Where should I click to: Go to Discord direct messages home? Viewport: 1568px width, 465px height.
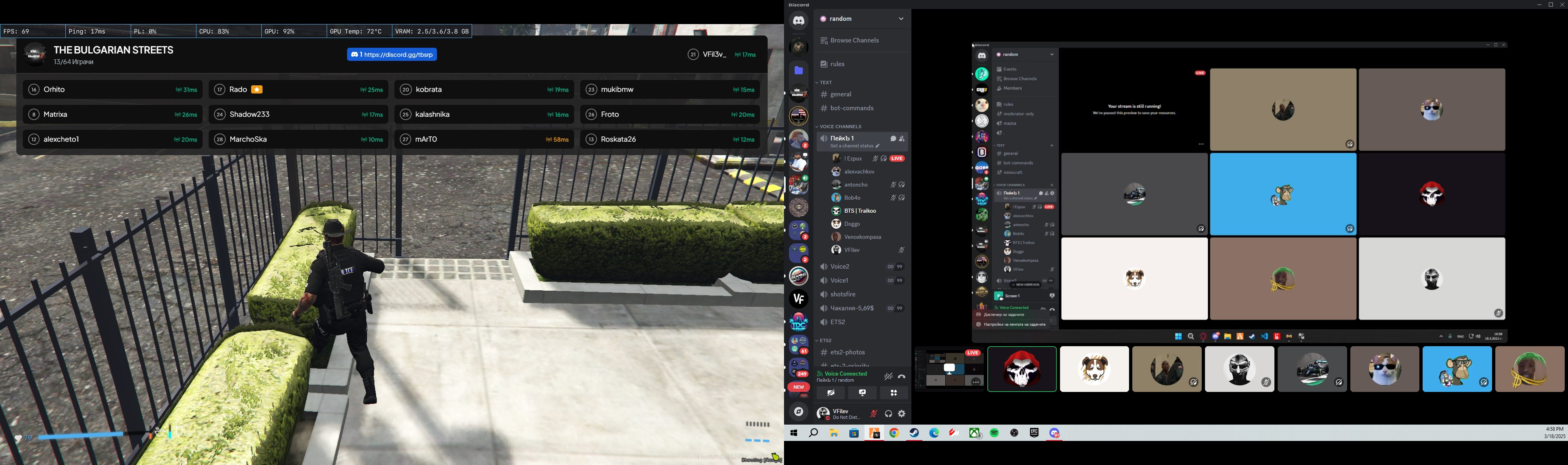pos(799,21)
